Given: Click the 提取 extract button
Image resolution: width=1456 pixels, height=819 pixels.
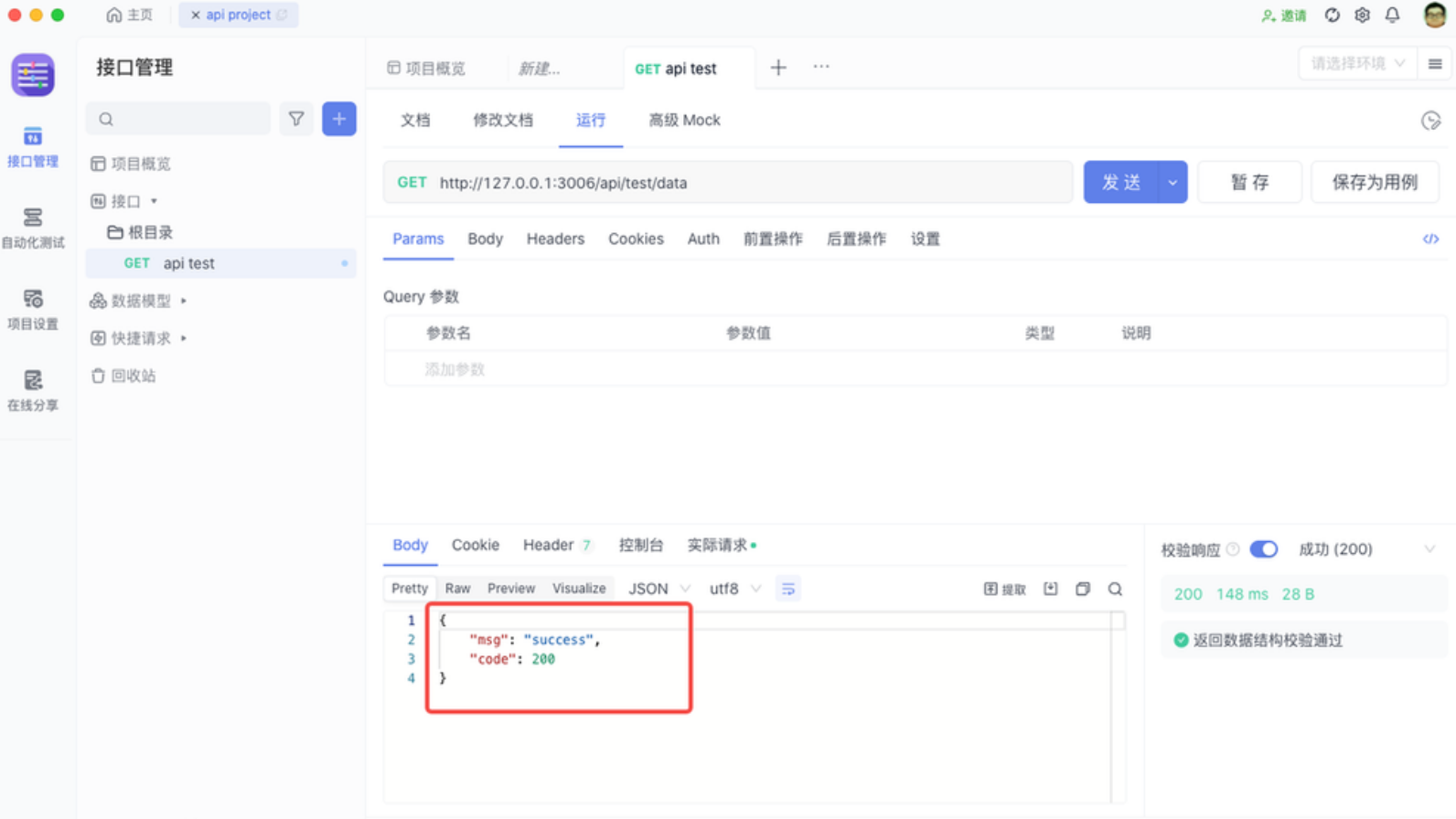Looking at the screenshot, I should [1004, 590].
